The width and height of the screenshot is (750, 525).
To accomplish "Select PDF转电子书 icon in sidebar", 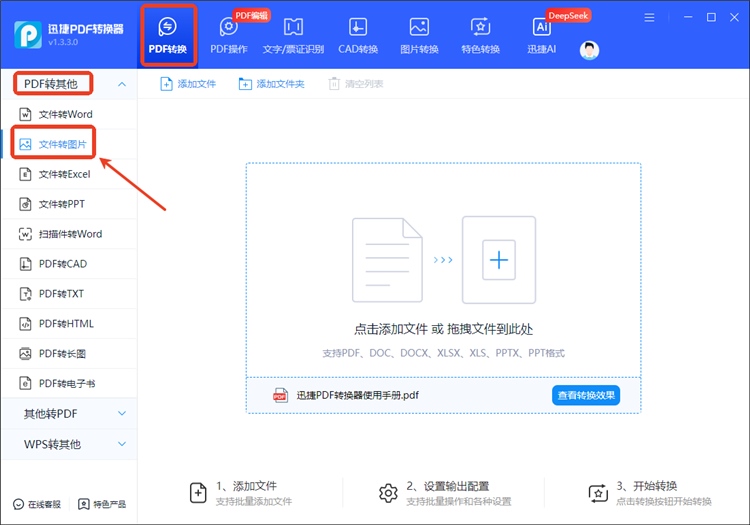I will pyautogui.click(x=25, y=383).
